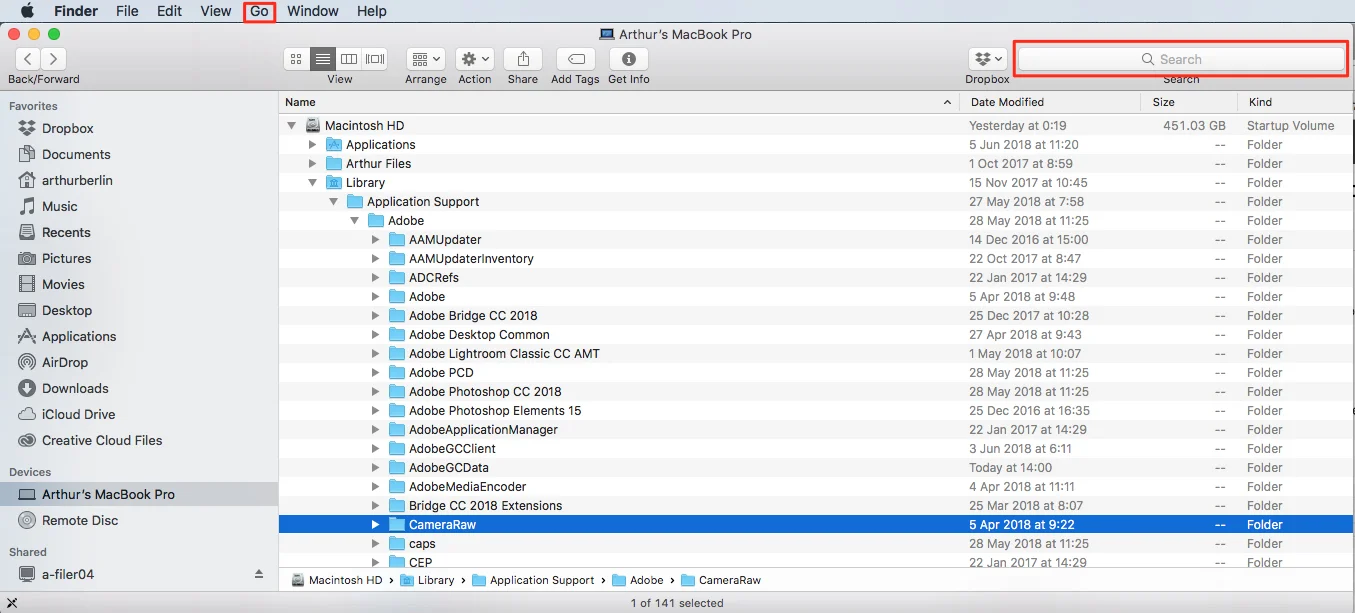This screenshot has height=613, width=1355.
Task: Select the Bridge CC 2018 Extensions folder
Action: click(x=817, y=506)
